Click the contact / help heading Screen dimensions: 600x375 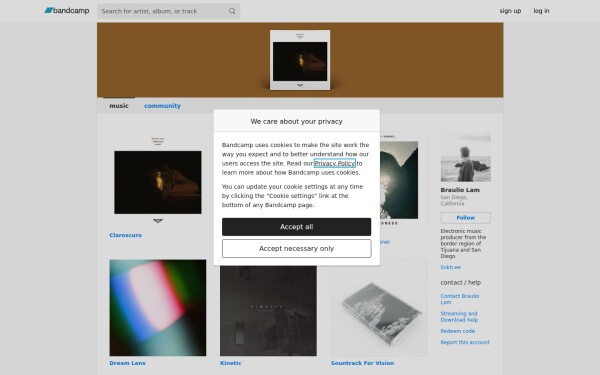click(461, 283)
